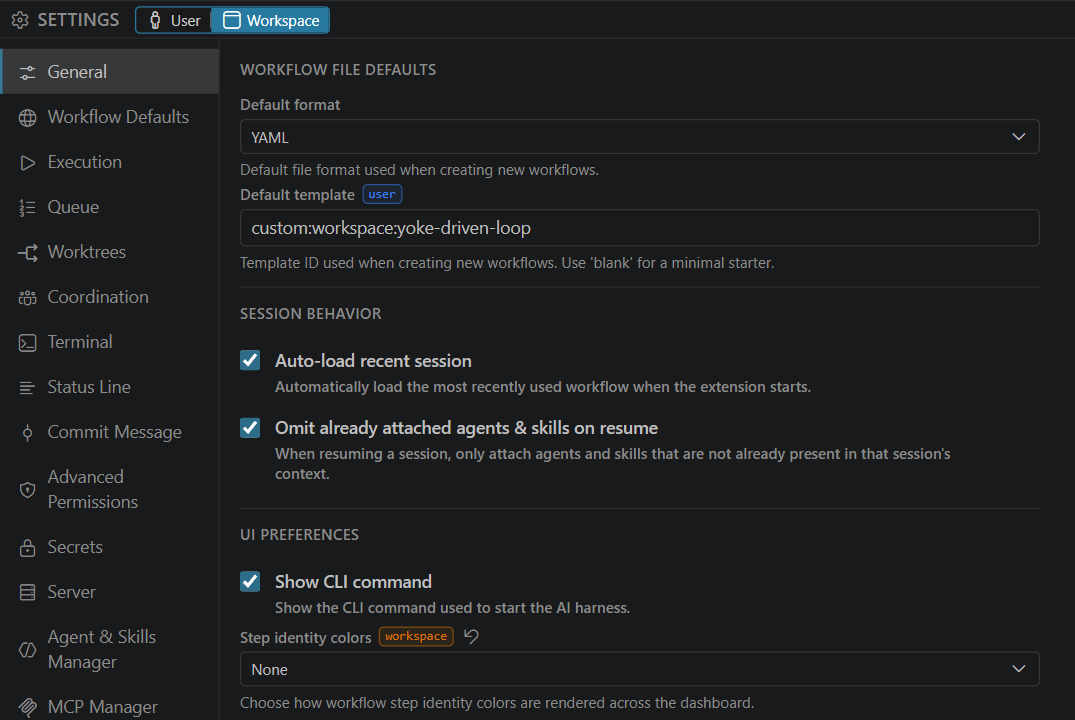Select Worktrees in the sidebar
The height and width of the screenshot is (720, 1075).
pos(110,252)
